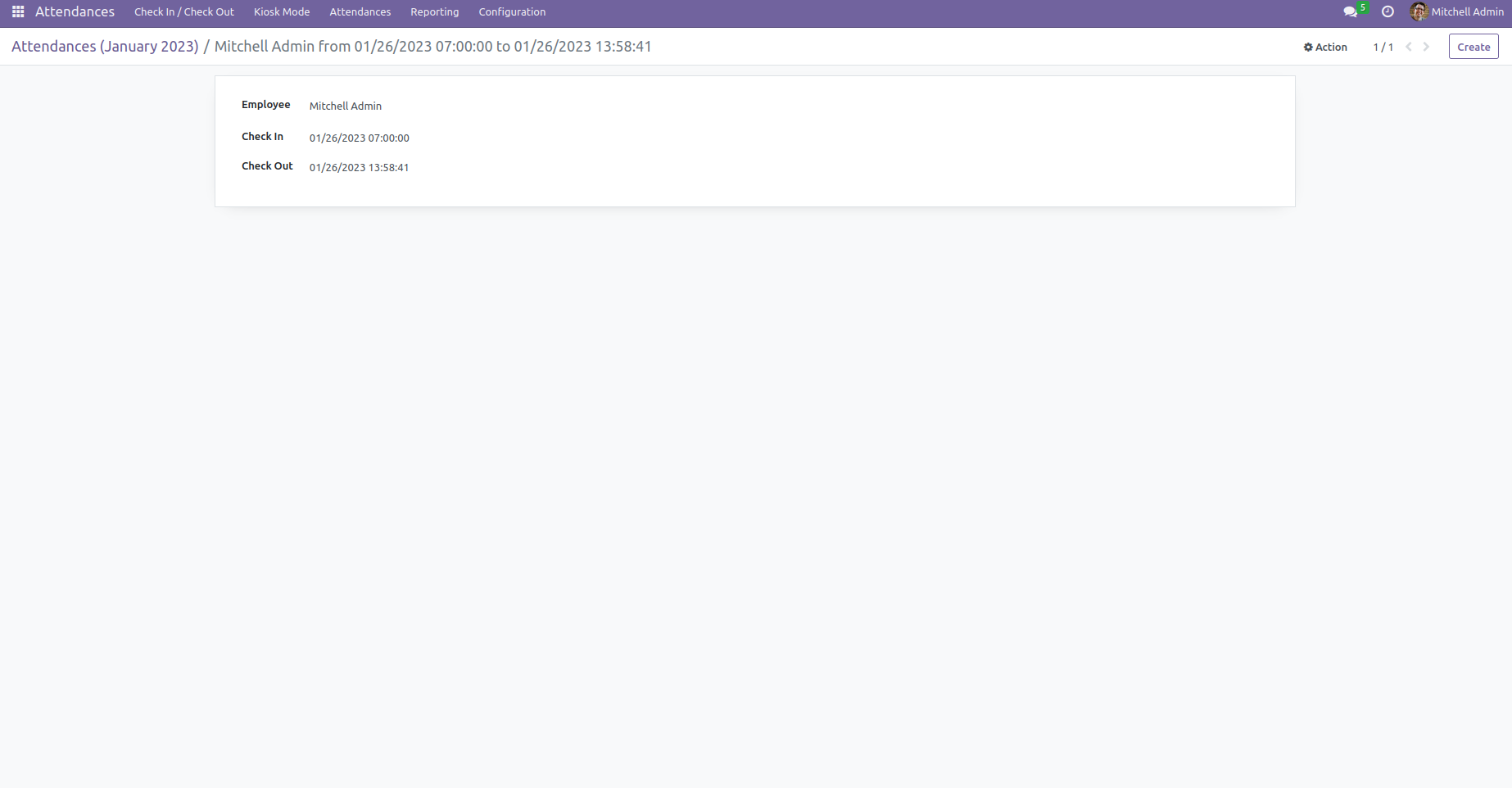Click the Check Out field label
Viewport: 1512px width, 788px height.
click(267, 166)
